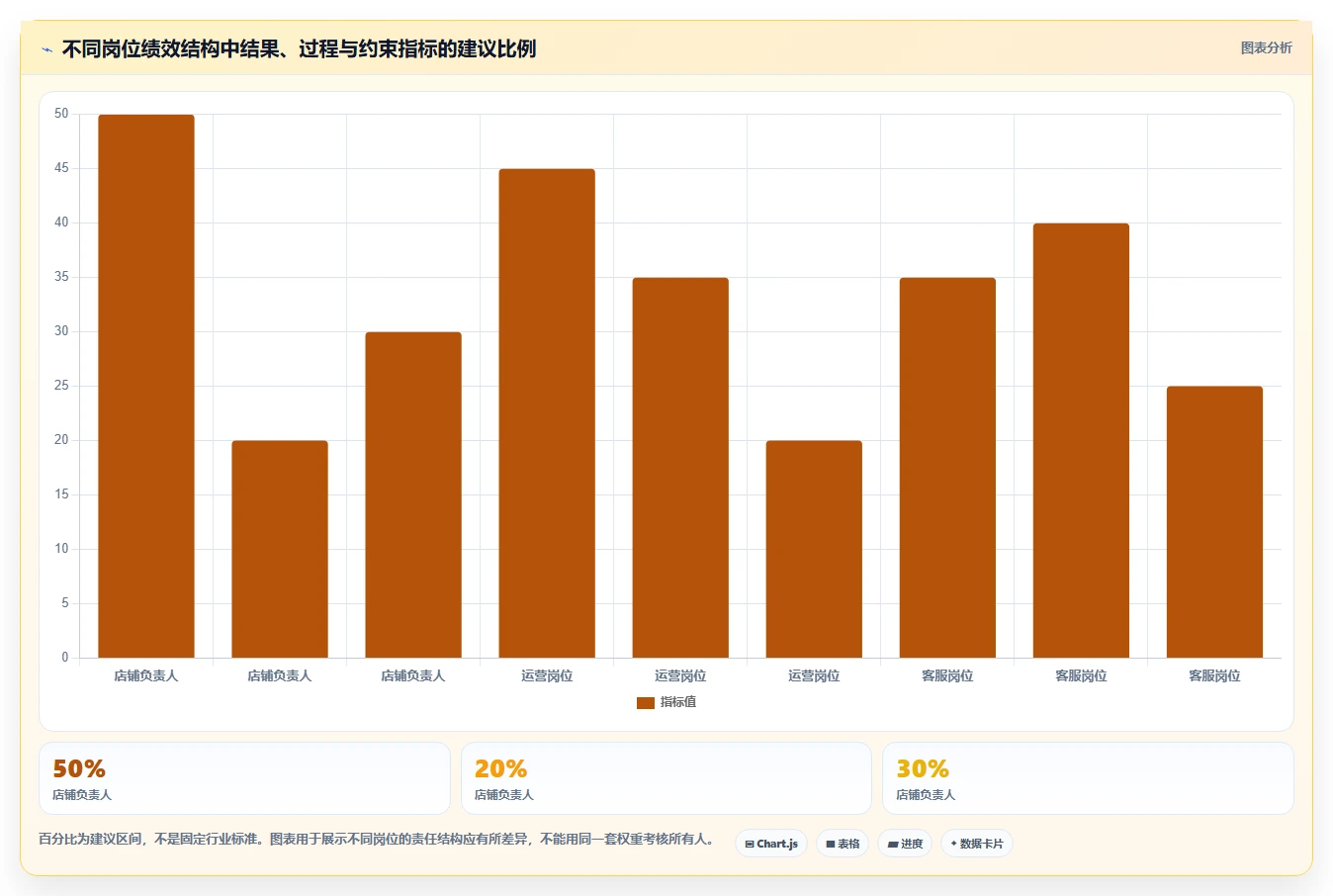This screenshot has height=896, width=1333.
Task: Open the 50% 店铺负责人 stat card
Action: click(x=244, y=778)
